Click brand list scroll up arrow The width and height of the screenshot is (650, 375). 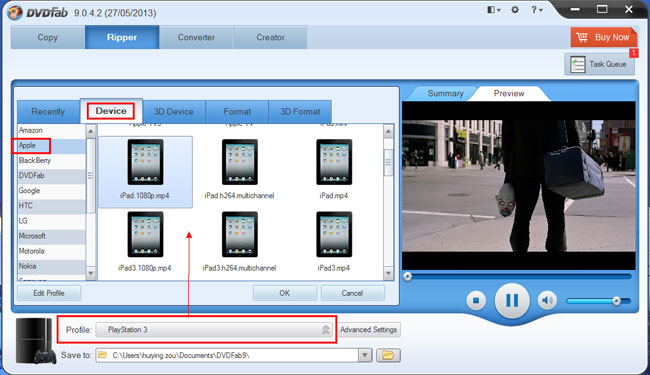[x=91, y=132]
